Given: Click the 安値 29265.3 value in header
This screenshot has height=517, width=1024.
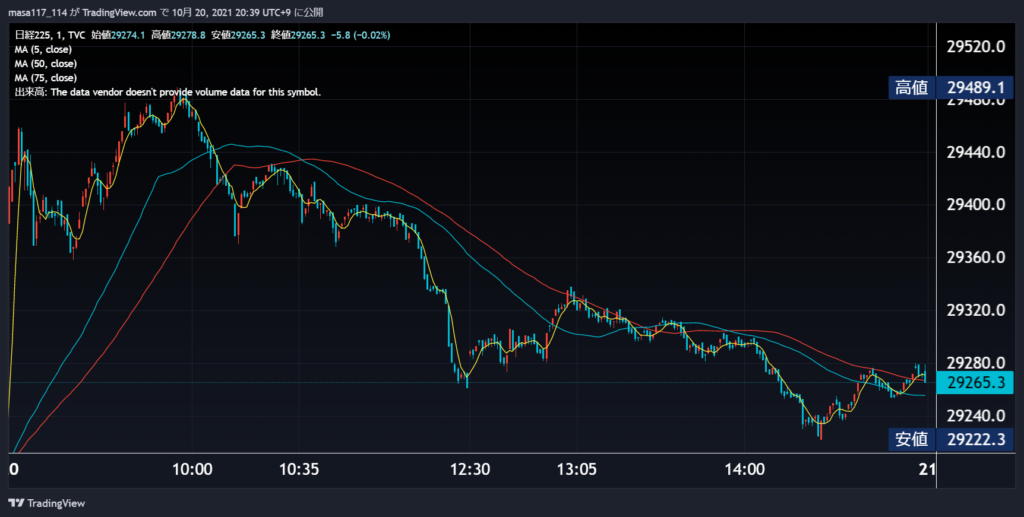Looking at the screenshot, I should [238, 35].
